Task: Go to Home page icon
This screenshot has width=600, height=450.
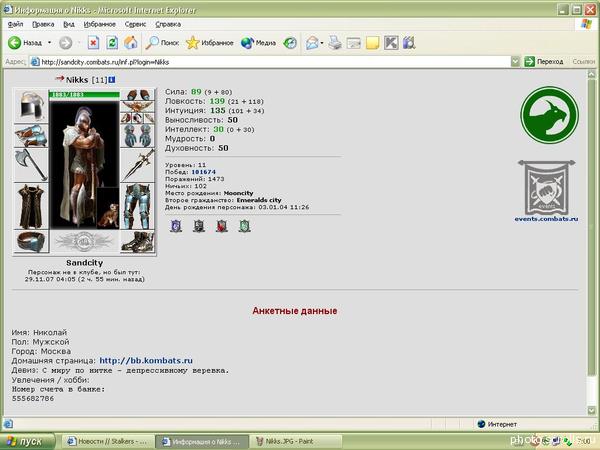Action: click(x=130, y=42)
